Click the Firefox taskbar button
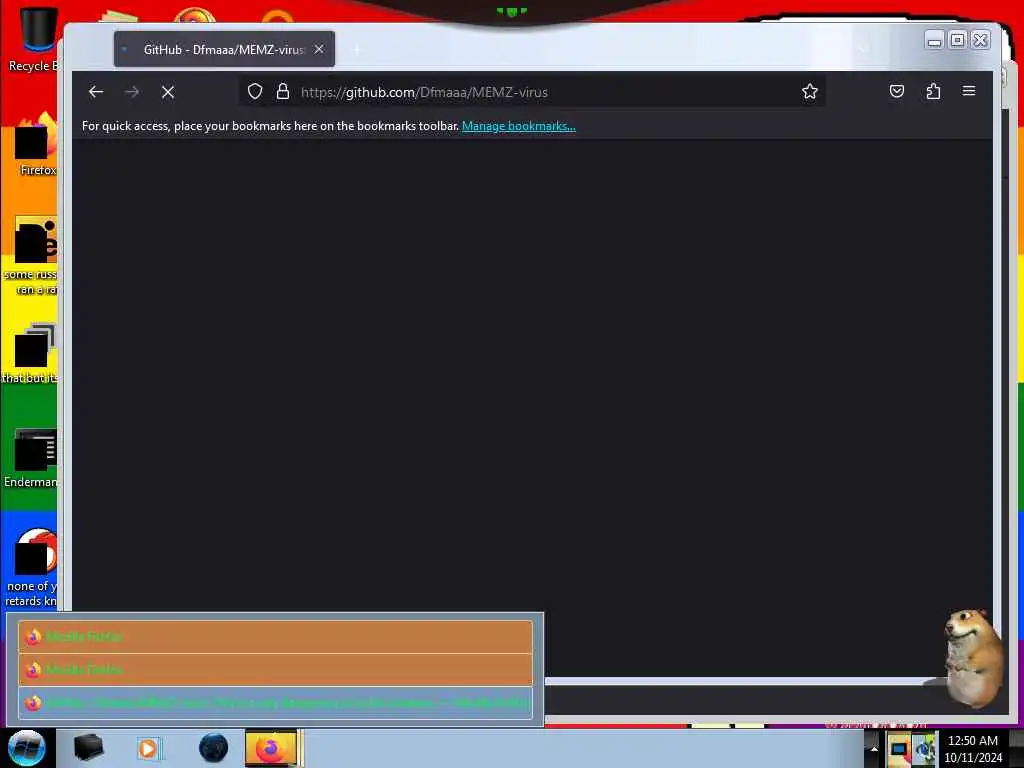Screen dimensions: 1024x768 click(272, 748)
